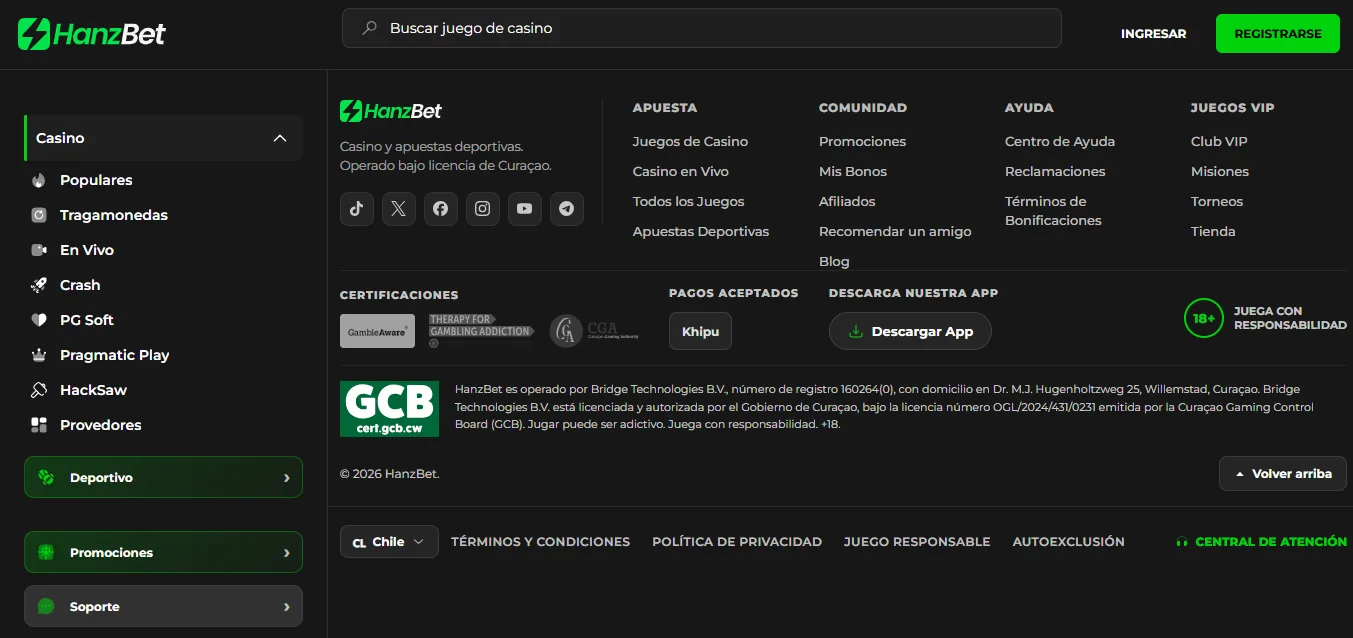
Task: Open HanzBet TikTok social icon
Action: (357, 209)
